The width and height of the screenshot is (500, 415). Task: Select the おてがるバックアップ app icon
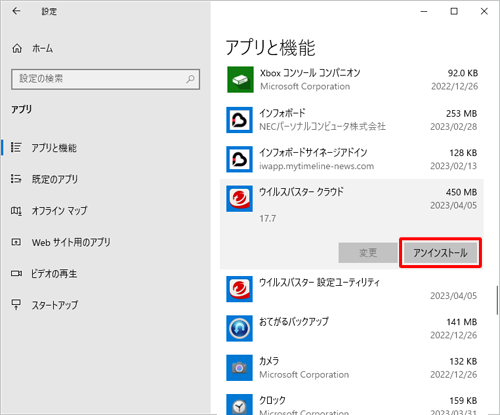pyautogui.click(x=240, y=328)
